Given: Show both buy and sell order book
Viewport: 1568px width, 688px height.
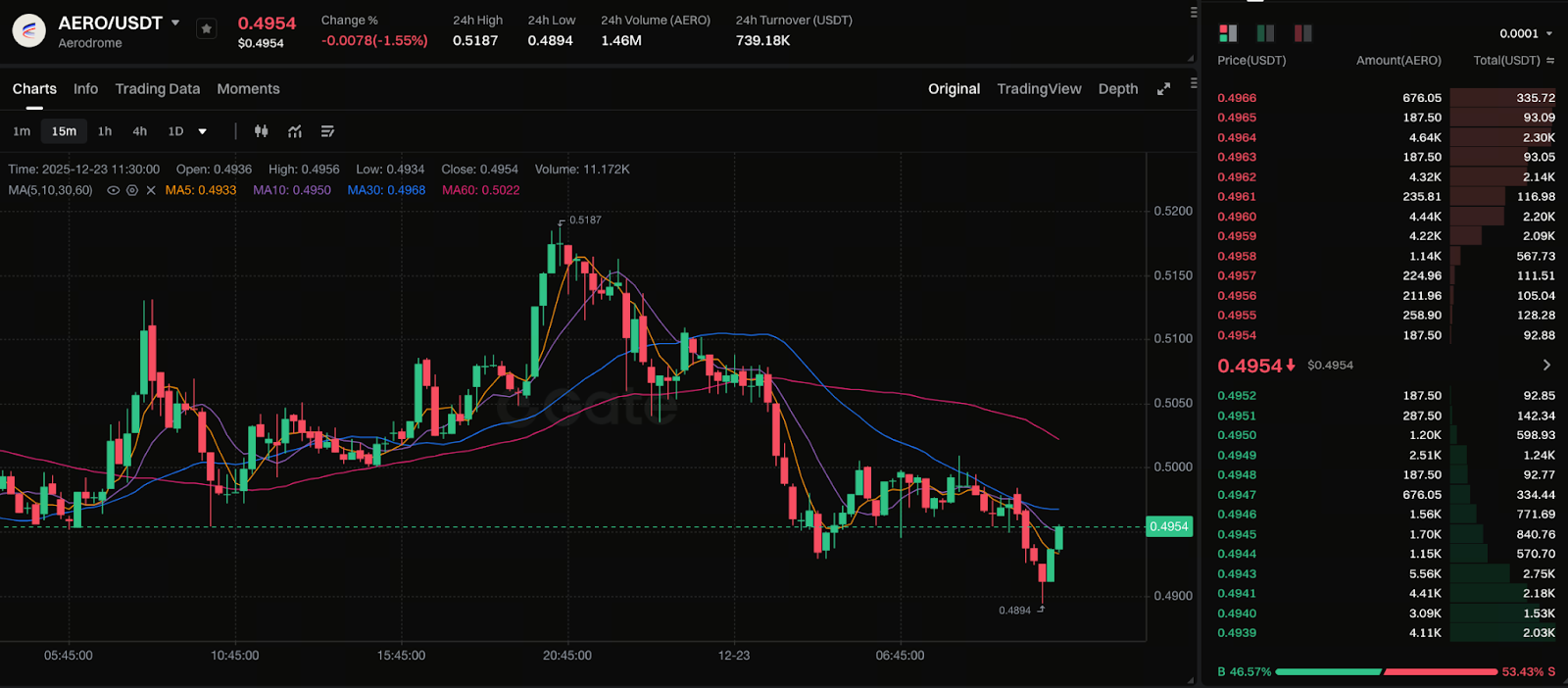Looking at the screenshot, I should point(1228,33).
